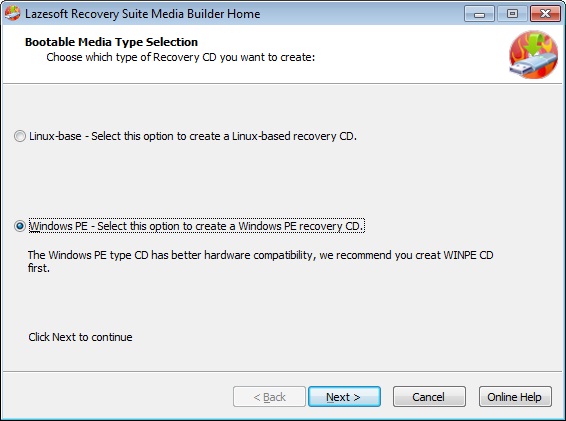Go back with the Back button
This screenshot has width=566, height=421.
point(269,397)
